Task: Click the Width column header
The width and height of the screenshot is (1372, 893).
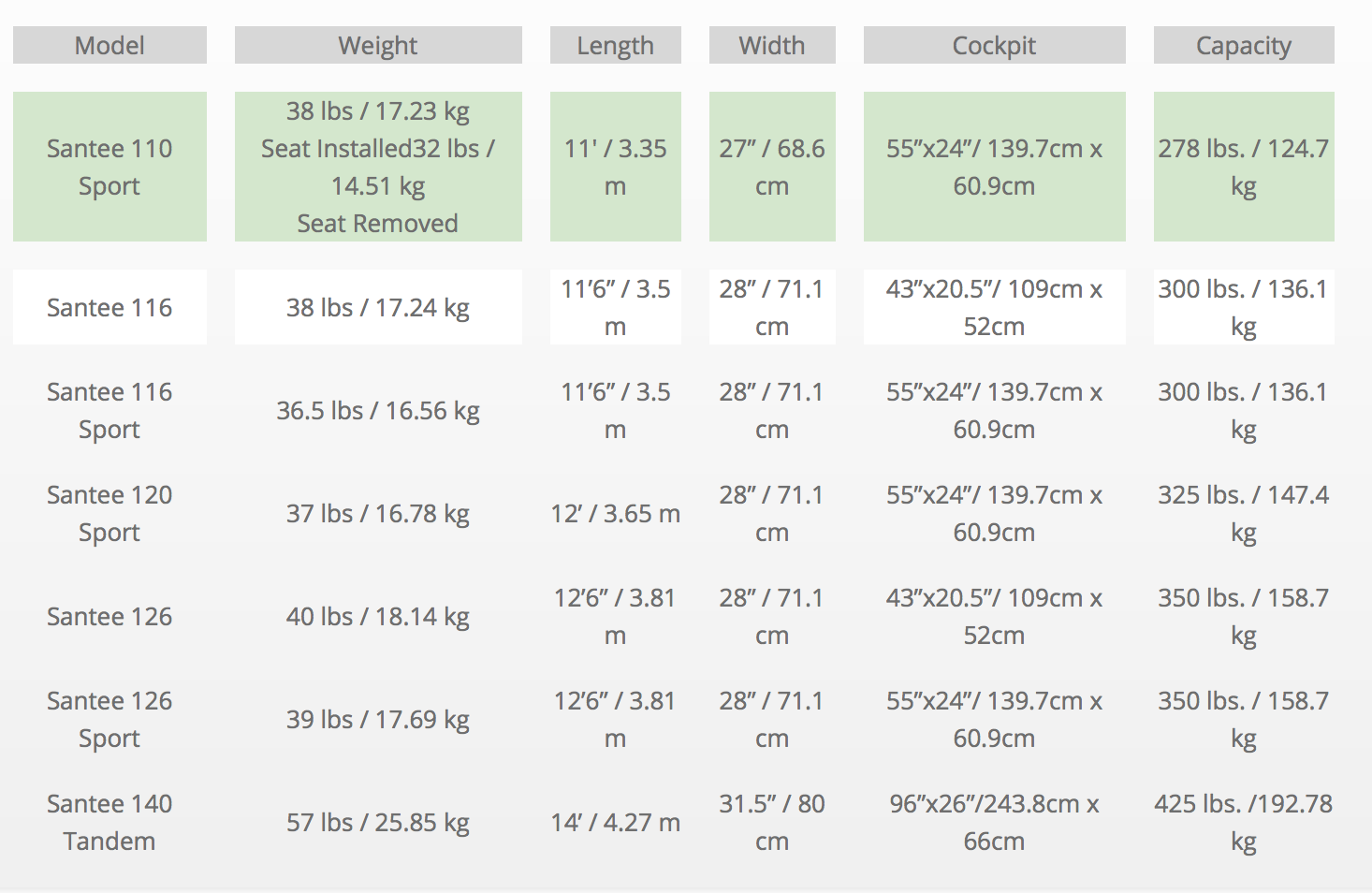Action: pyautogui.click(x=772, y=45)
